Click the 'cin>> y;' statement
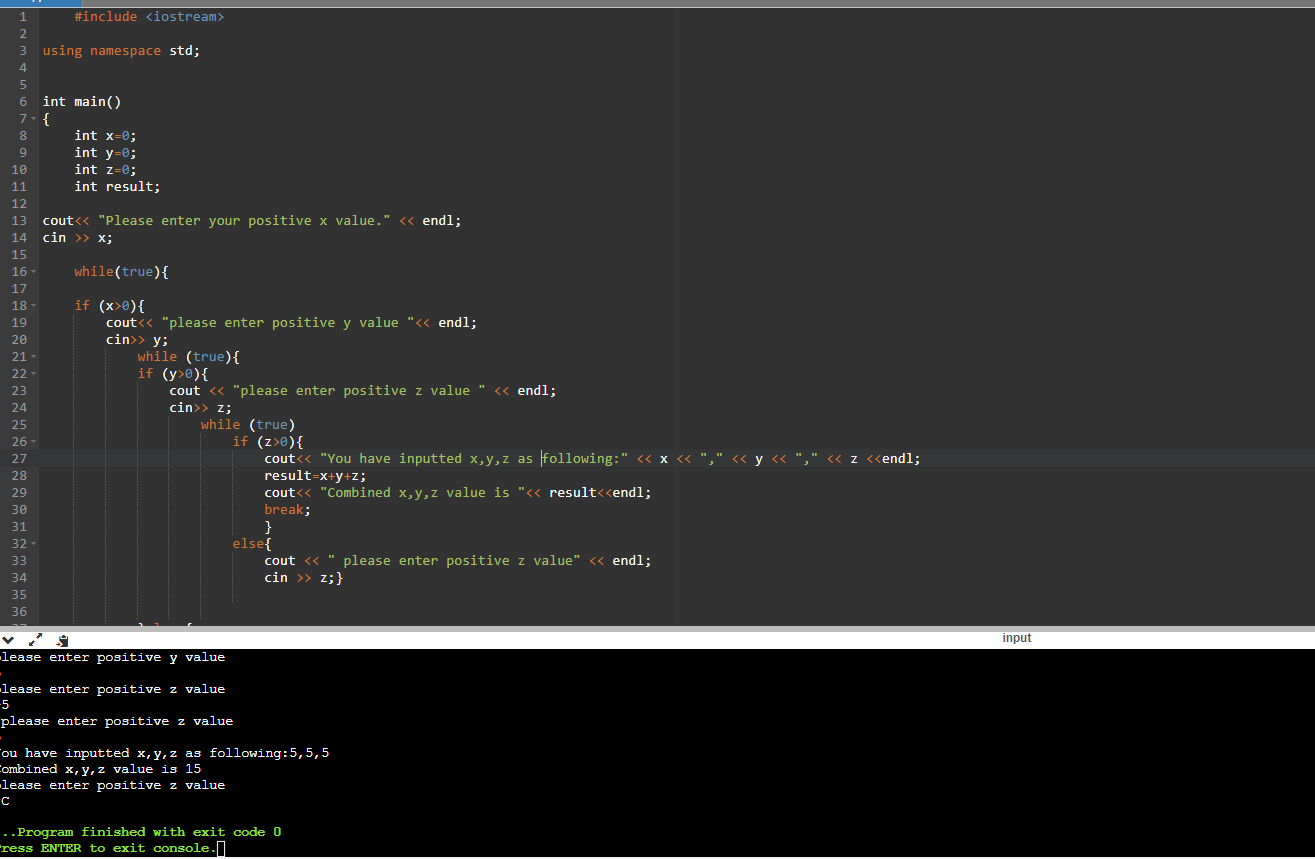This screenshot has height=859, width=1315. coord(137,340)
